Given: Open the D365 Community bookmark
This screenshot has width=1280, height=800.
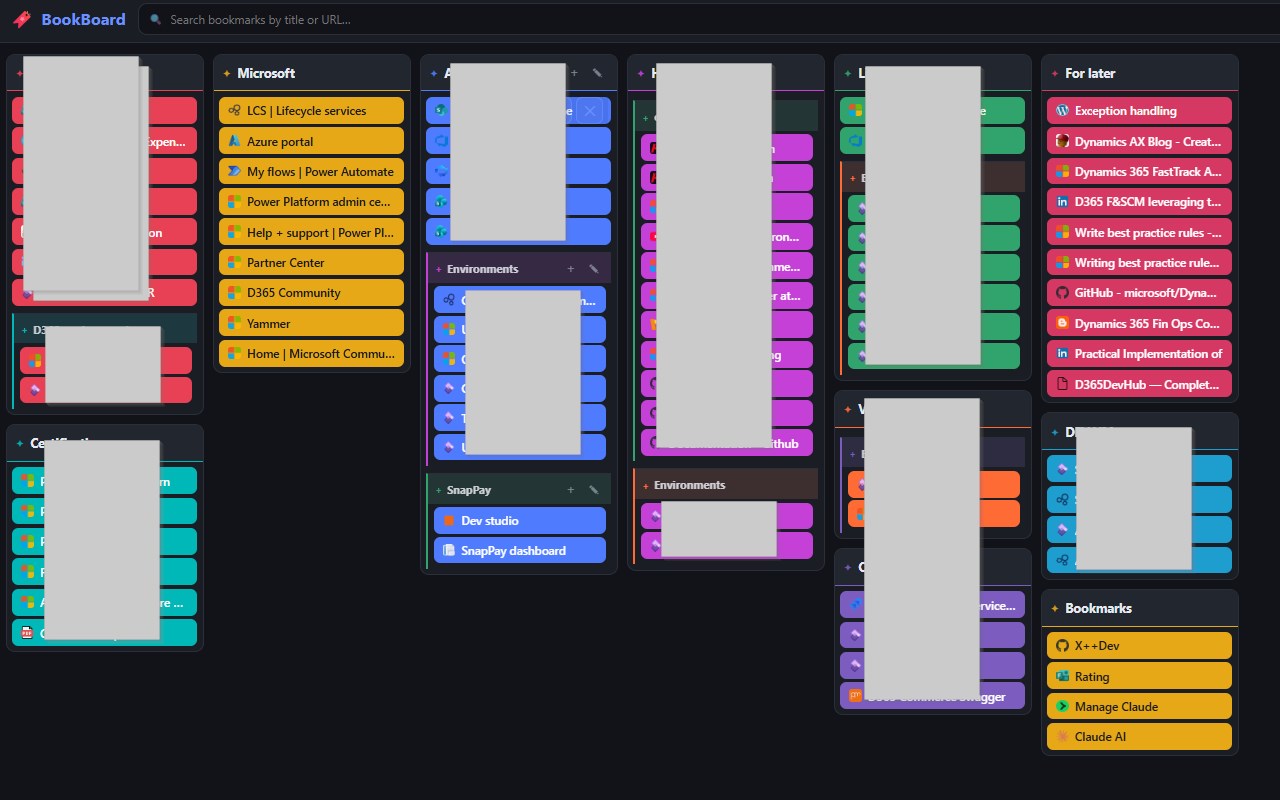Looking at the screenshot, I should (x=311, y=293).
